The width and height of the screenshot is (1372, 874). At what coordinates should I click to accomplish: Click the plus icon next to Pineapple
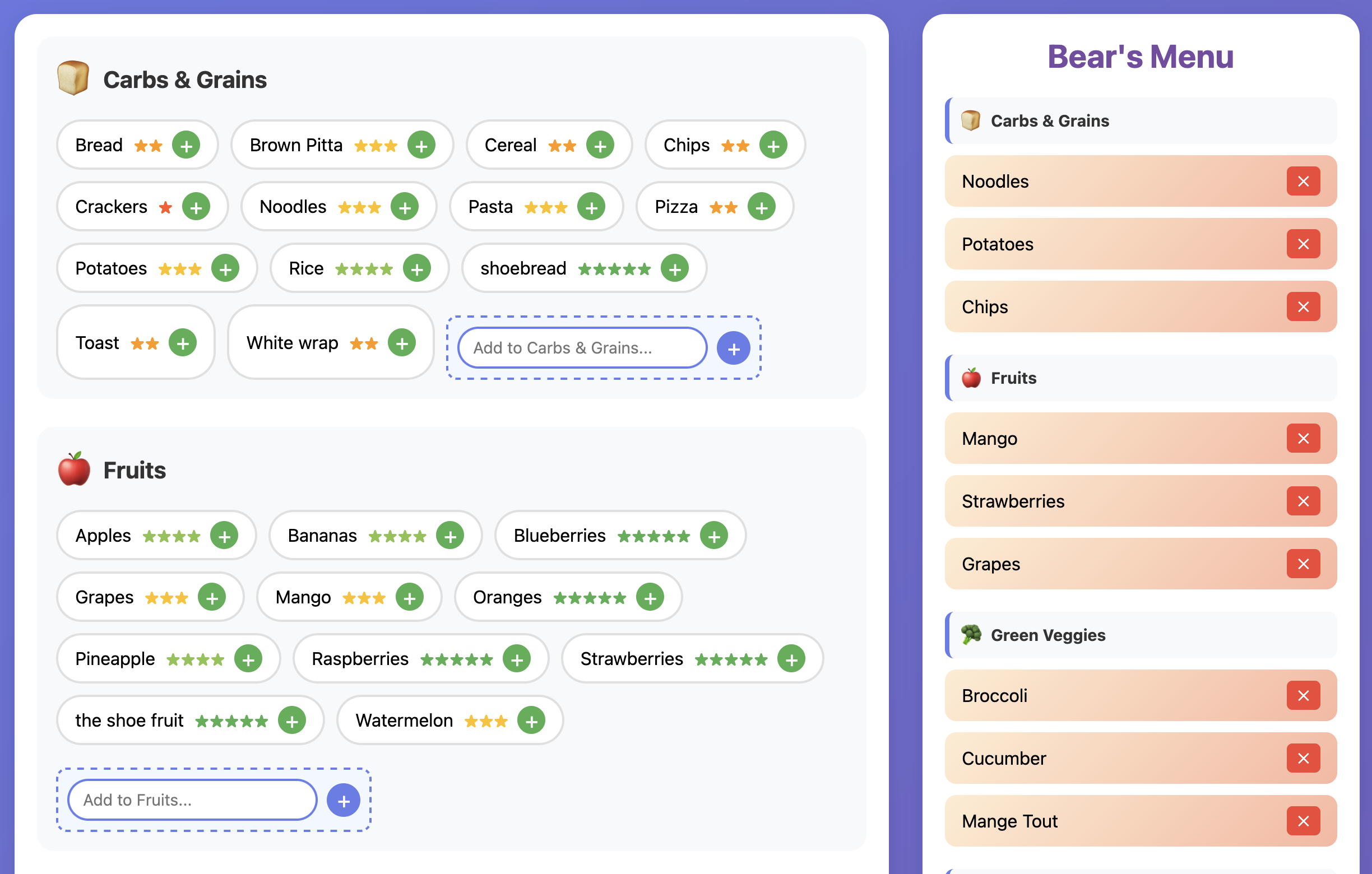click(248, 658)
